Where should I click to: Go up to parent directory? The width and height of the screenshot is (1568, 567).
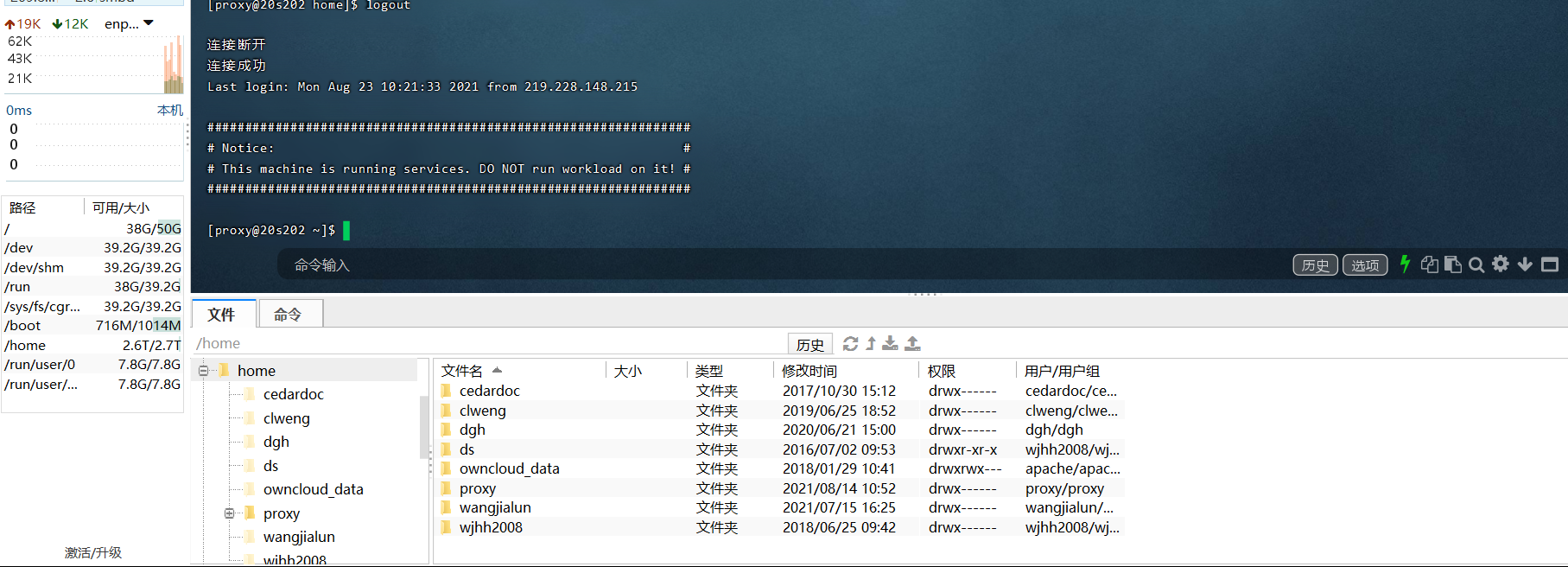click(871, 344)
